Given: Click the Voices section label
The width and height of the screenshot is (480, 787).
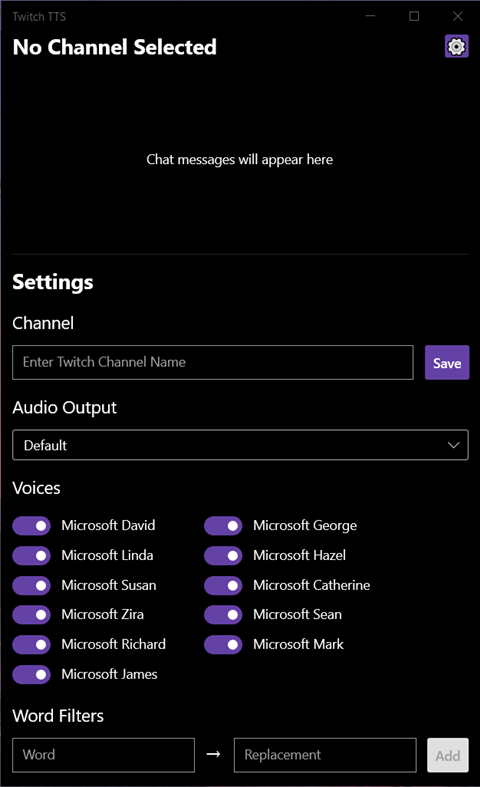Looking at the screenshot, I should (x=36, y=488).
